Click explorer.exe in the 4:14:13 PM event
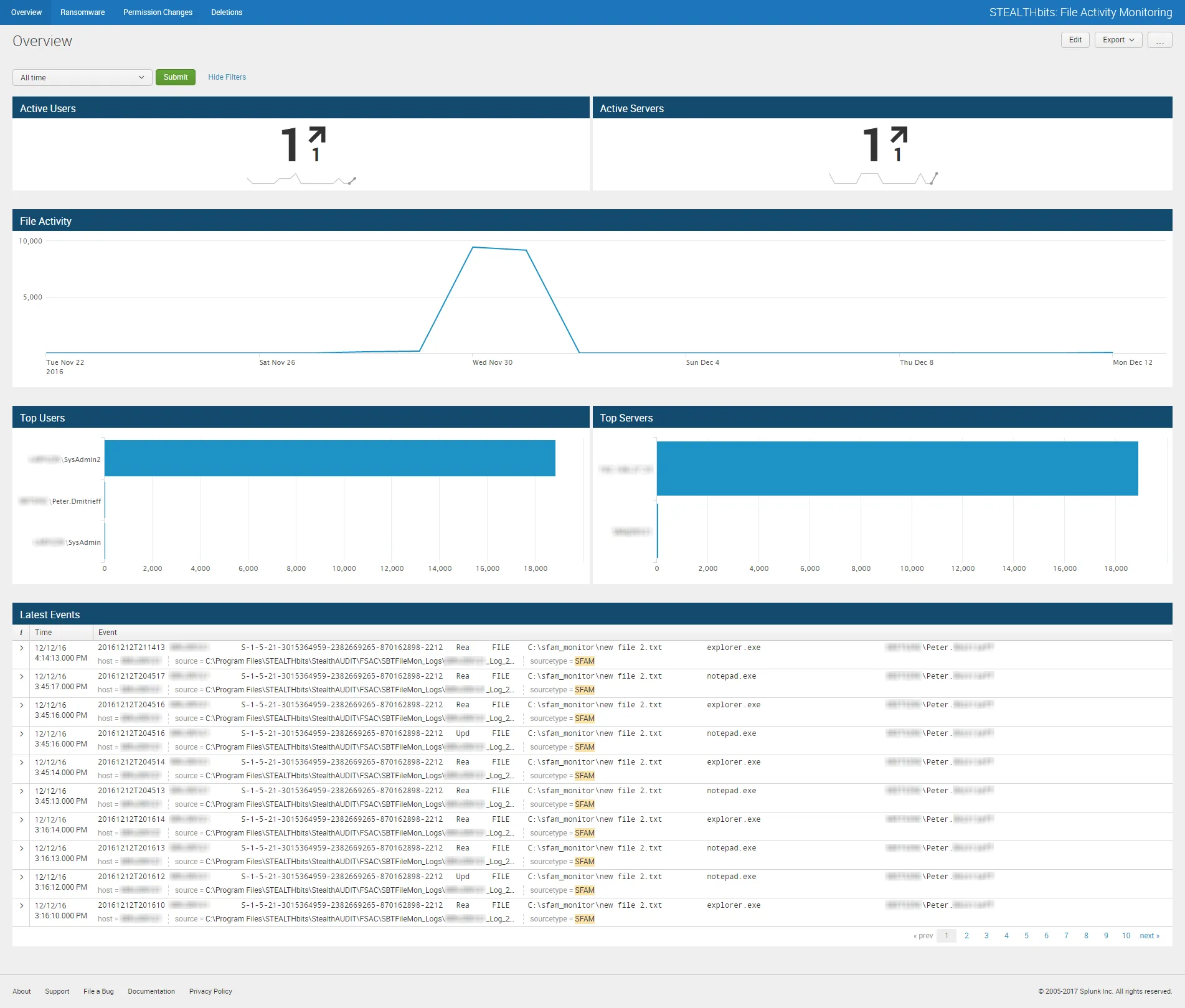 [734, 648]
